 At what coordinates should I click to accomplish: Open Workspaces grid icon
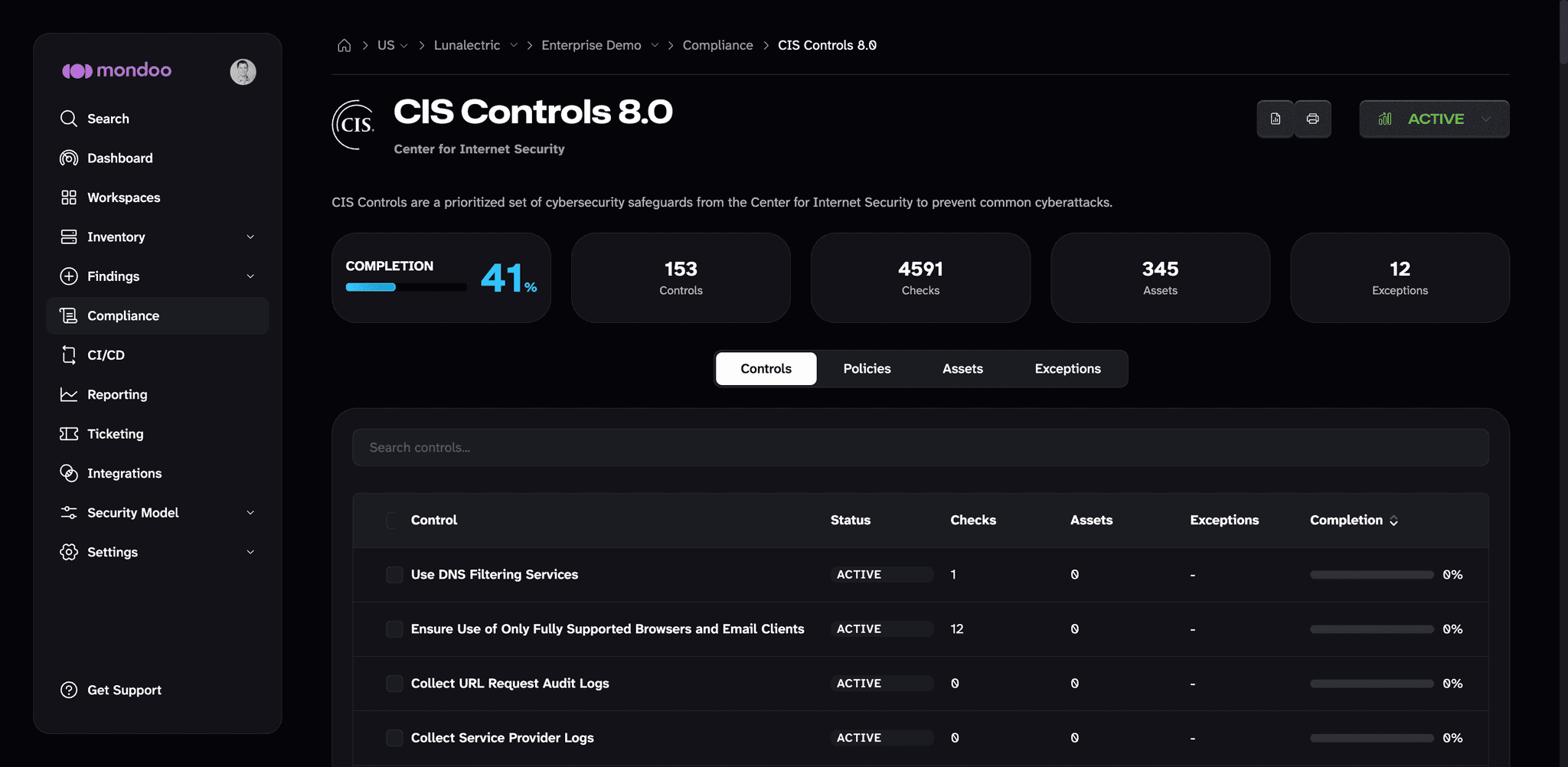click(69, 197)
